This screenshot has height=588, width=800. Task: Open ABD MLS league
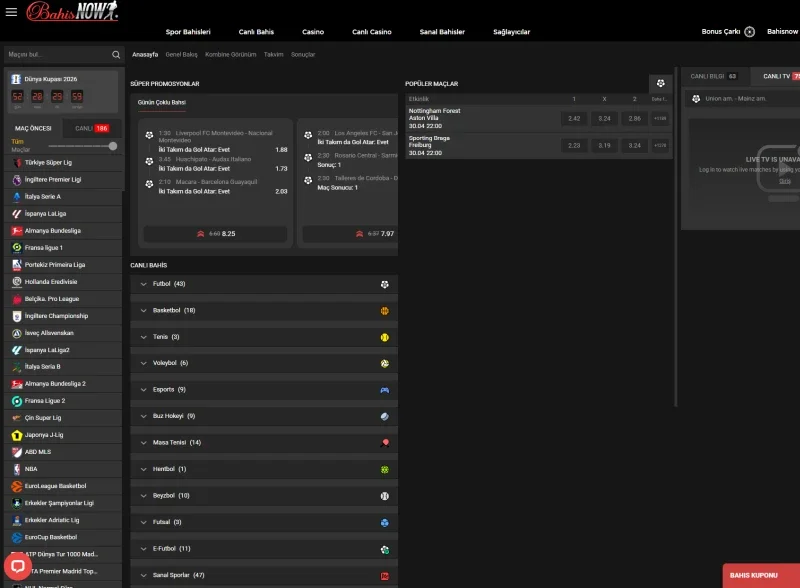point(63,452)
